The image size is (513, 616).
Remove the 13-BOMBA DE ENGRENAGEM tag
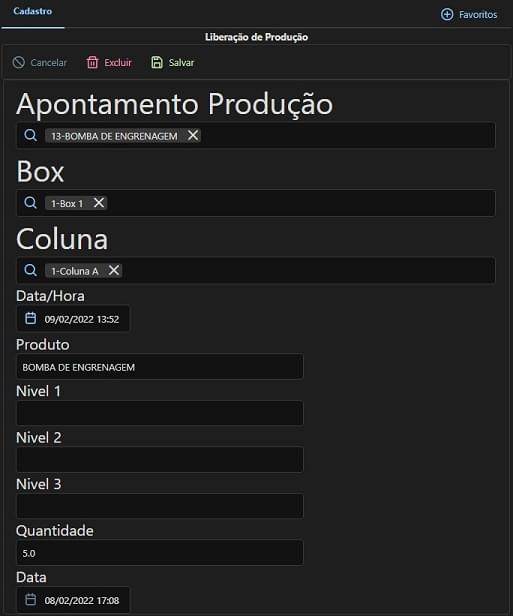tap(193, 135)
